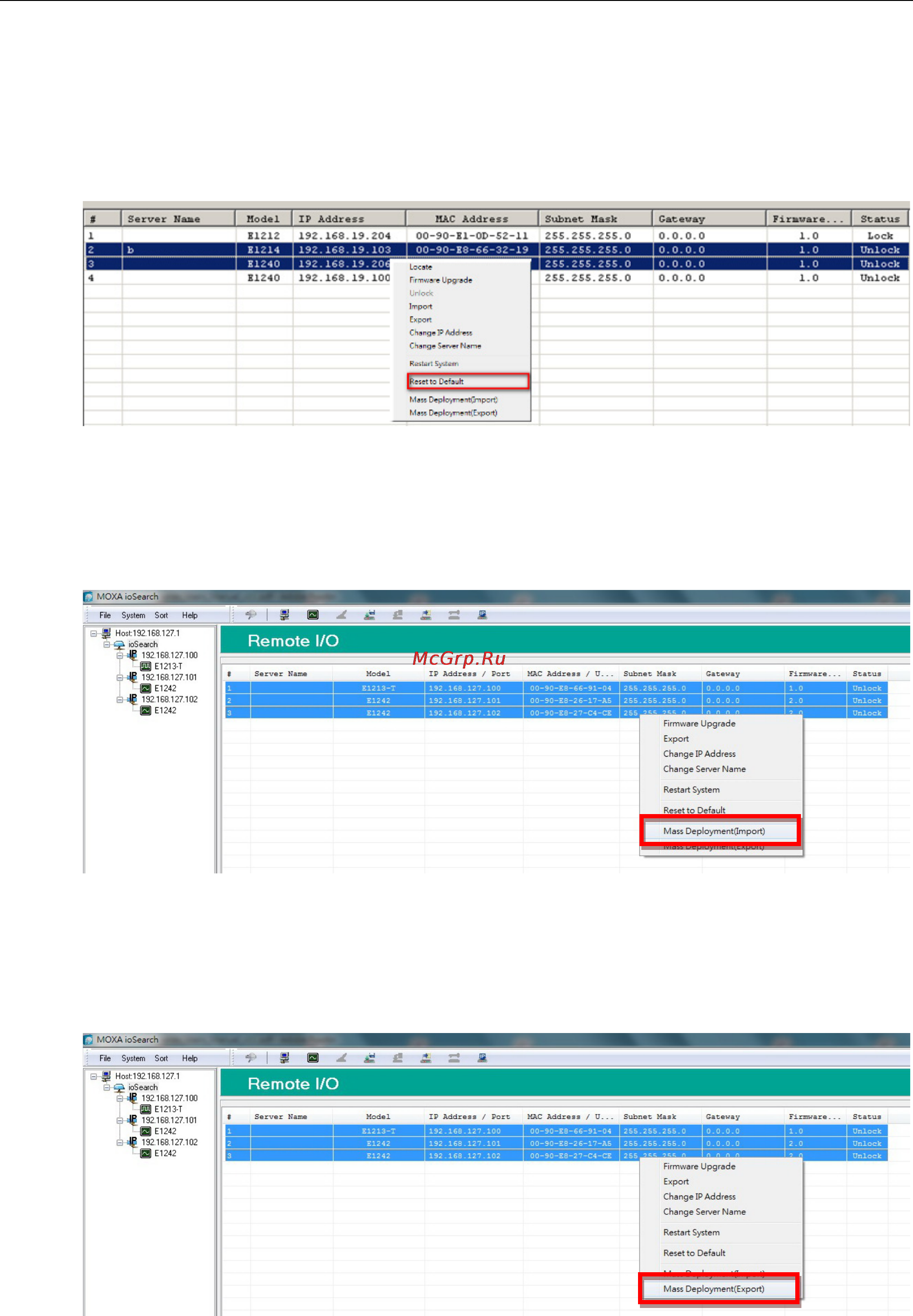Click the host computer icon in upper ioSearch toolbar

pyautogui.click(x=284, y=615)
